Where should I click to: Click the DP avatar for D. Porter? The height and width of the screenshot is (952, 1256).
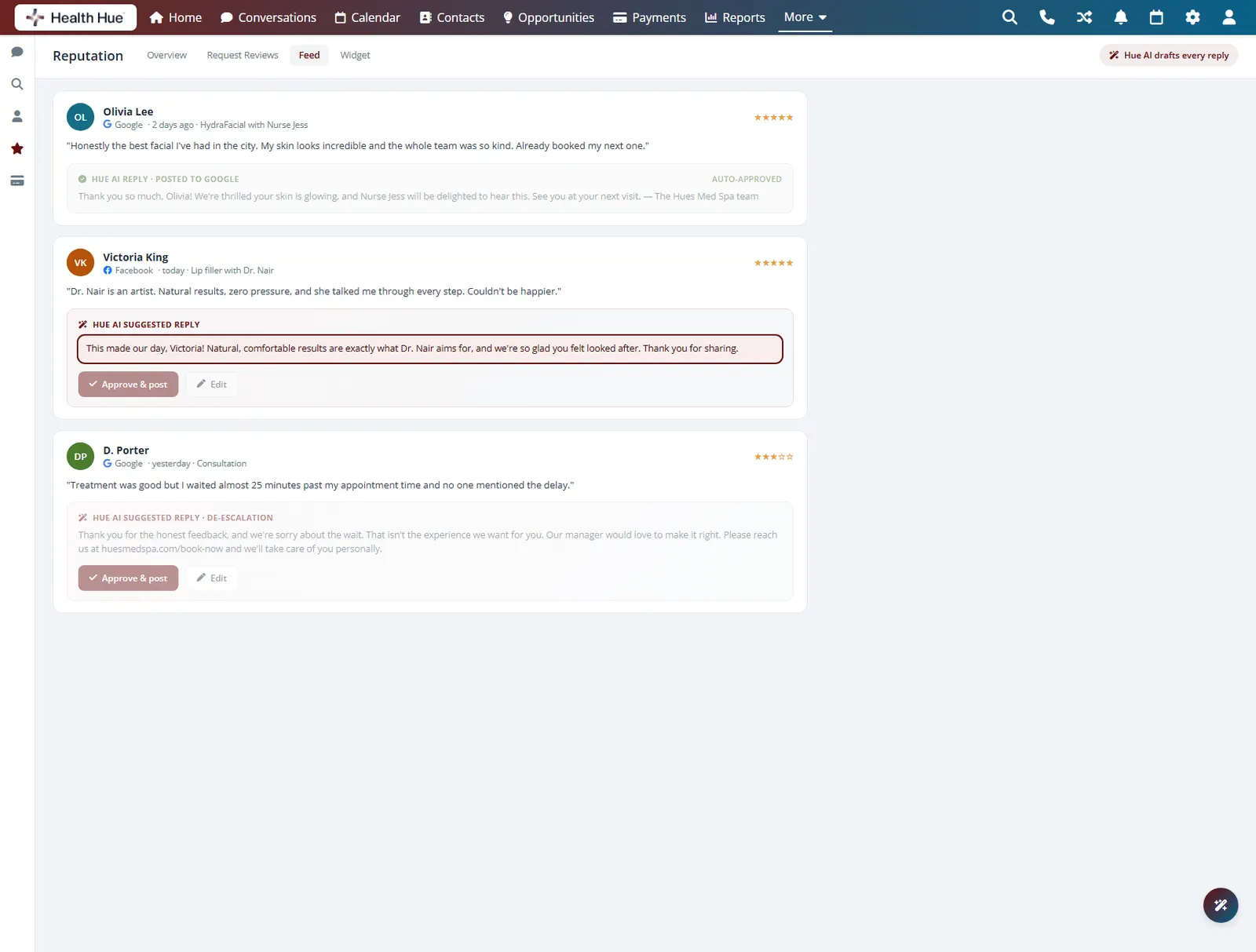pyautogui.click(x=80, y=456)
